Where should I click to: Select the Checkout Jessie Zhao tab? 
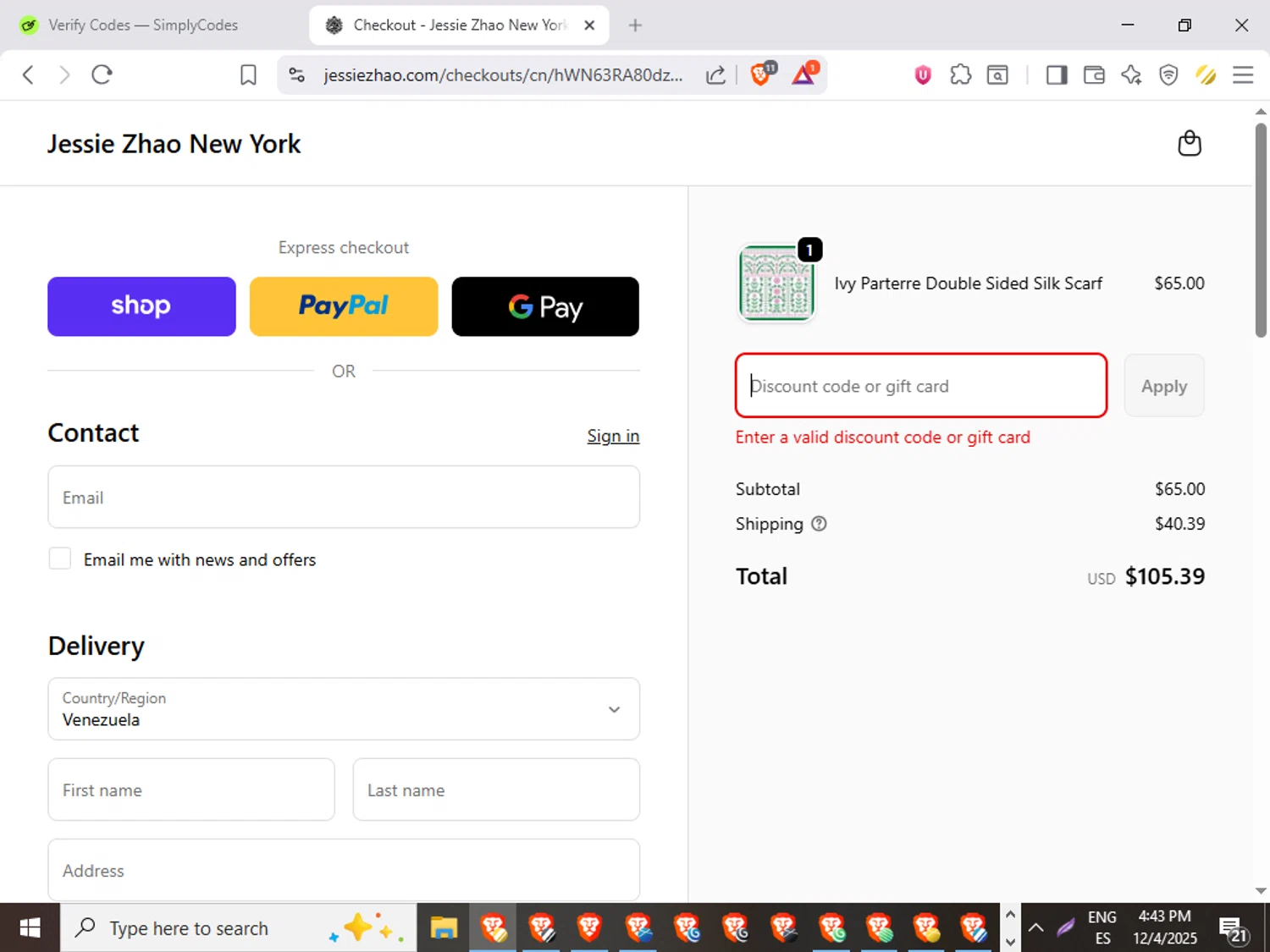coord(459,25)
